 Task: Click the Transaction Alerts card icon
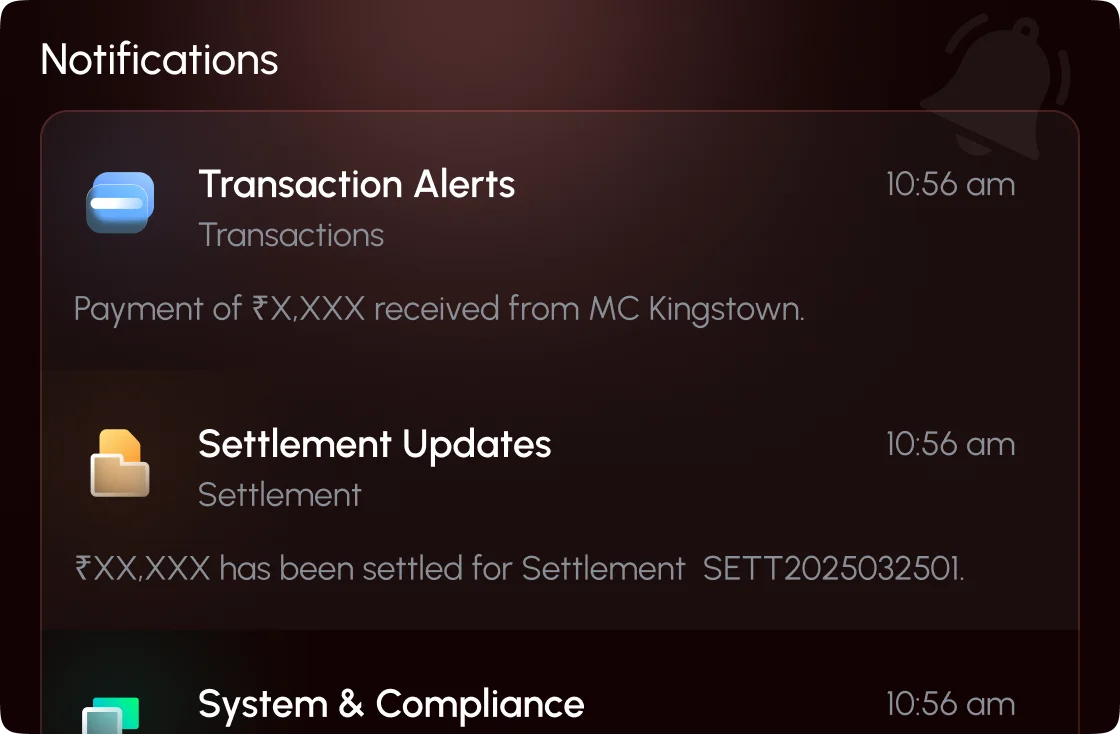click(x=119, y=202)
